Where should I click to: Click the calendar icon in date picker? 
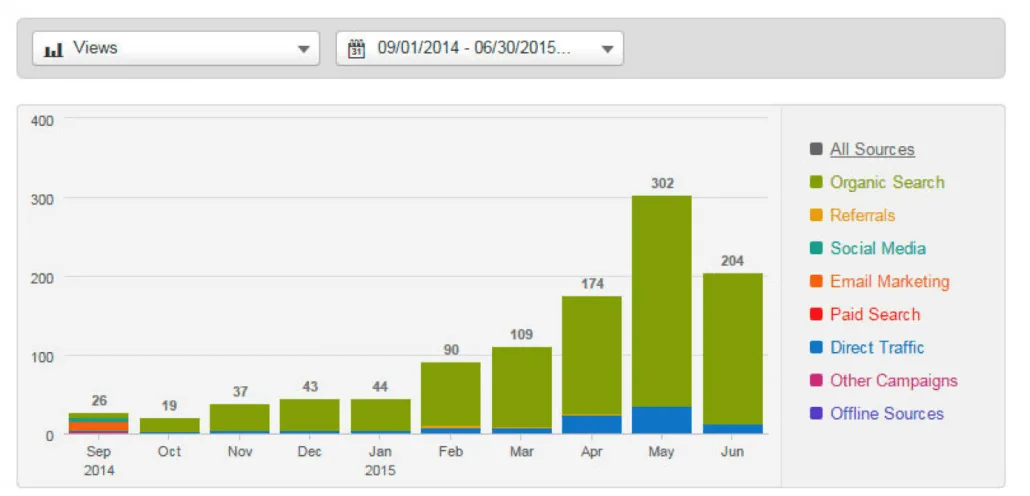tap(355, 48)
